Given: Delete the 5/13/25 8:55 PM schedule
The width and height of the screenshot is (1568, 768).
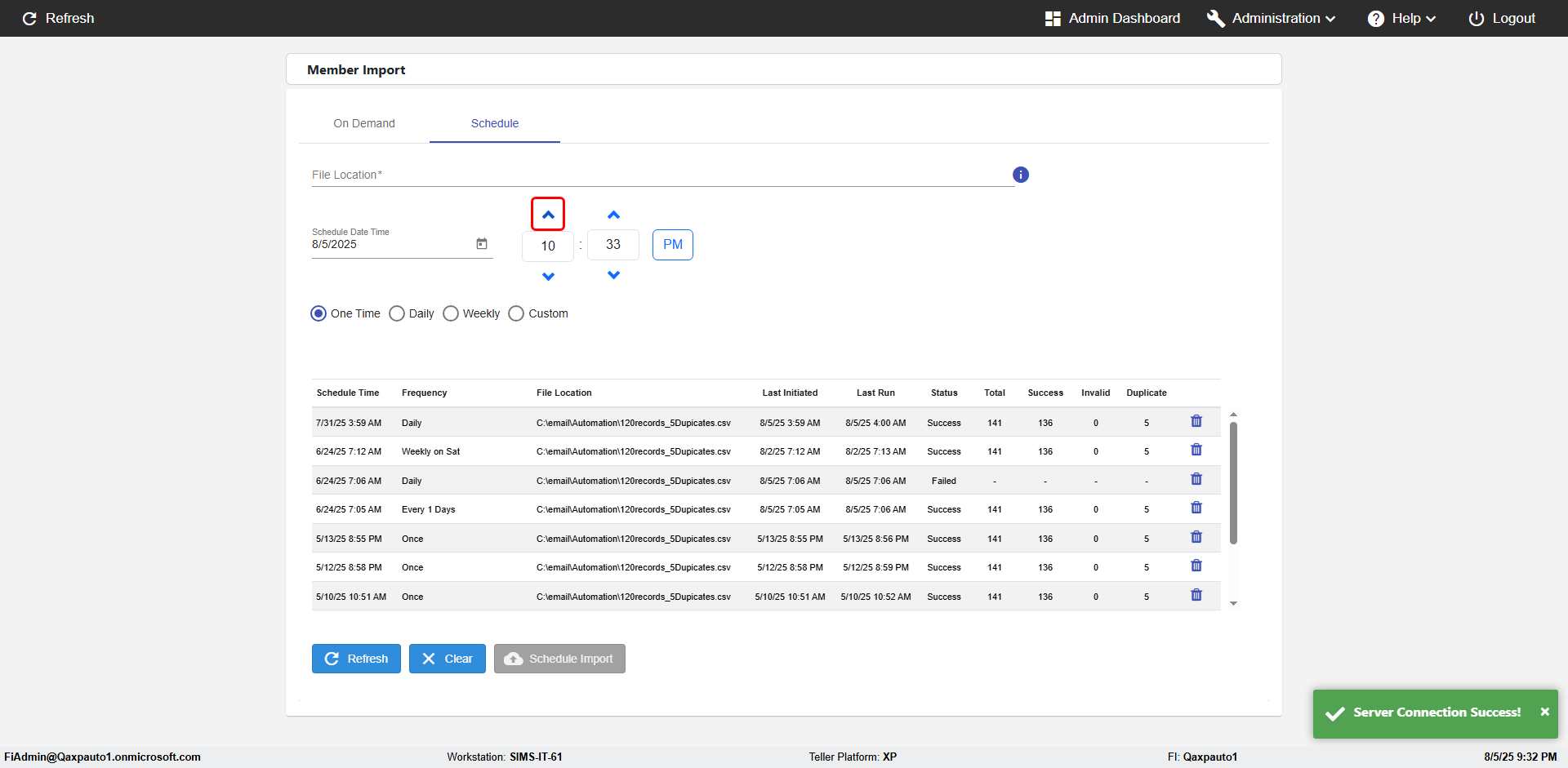Looking at the screenshot, I should click(1196, 537).
